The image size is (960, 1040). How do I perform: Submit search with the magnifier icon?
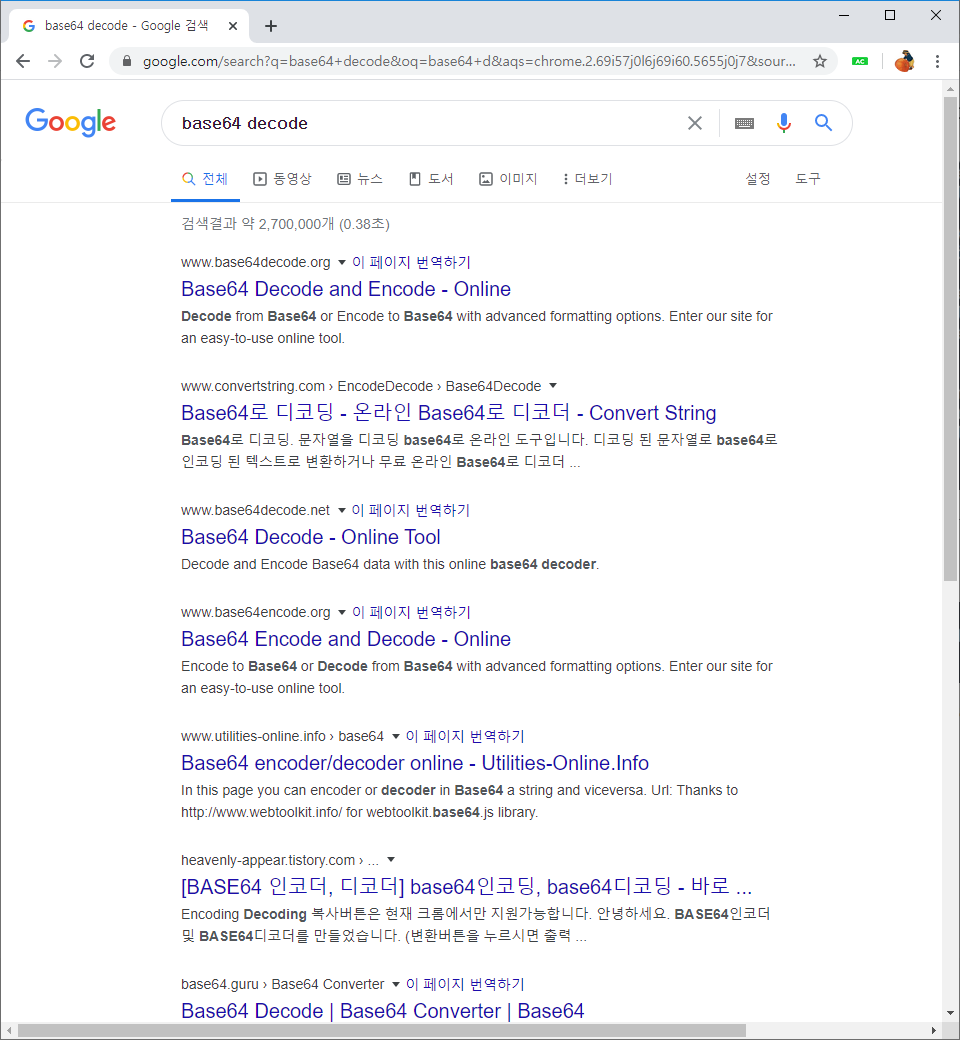[x=823, y=123]
